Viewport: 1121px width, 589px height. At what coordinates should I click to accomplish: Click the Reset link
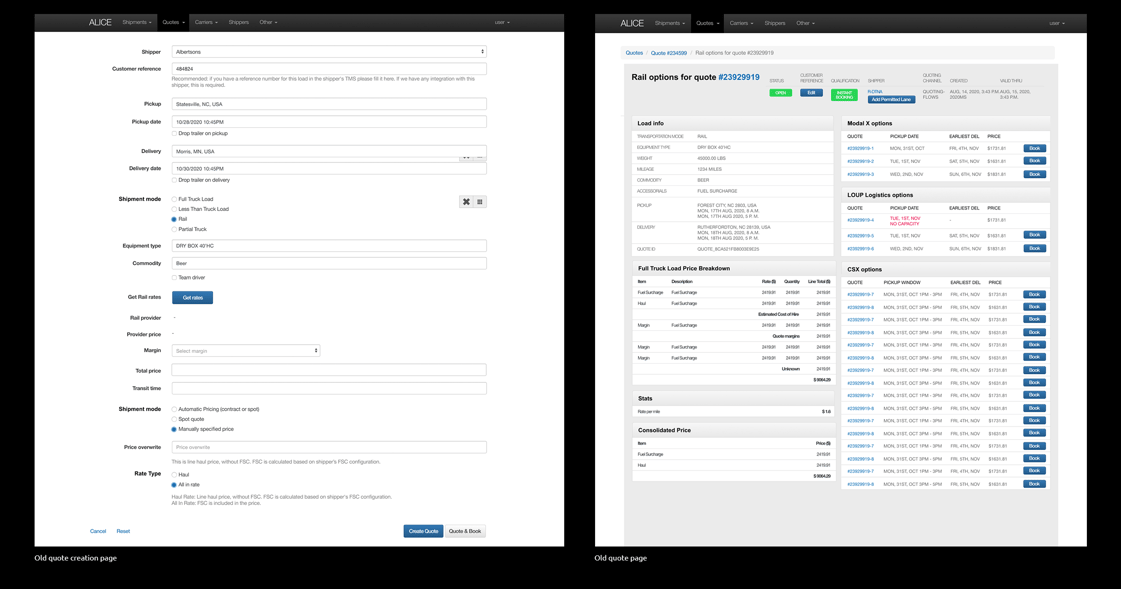(123, 531)
